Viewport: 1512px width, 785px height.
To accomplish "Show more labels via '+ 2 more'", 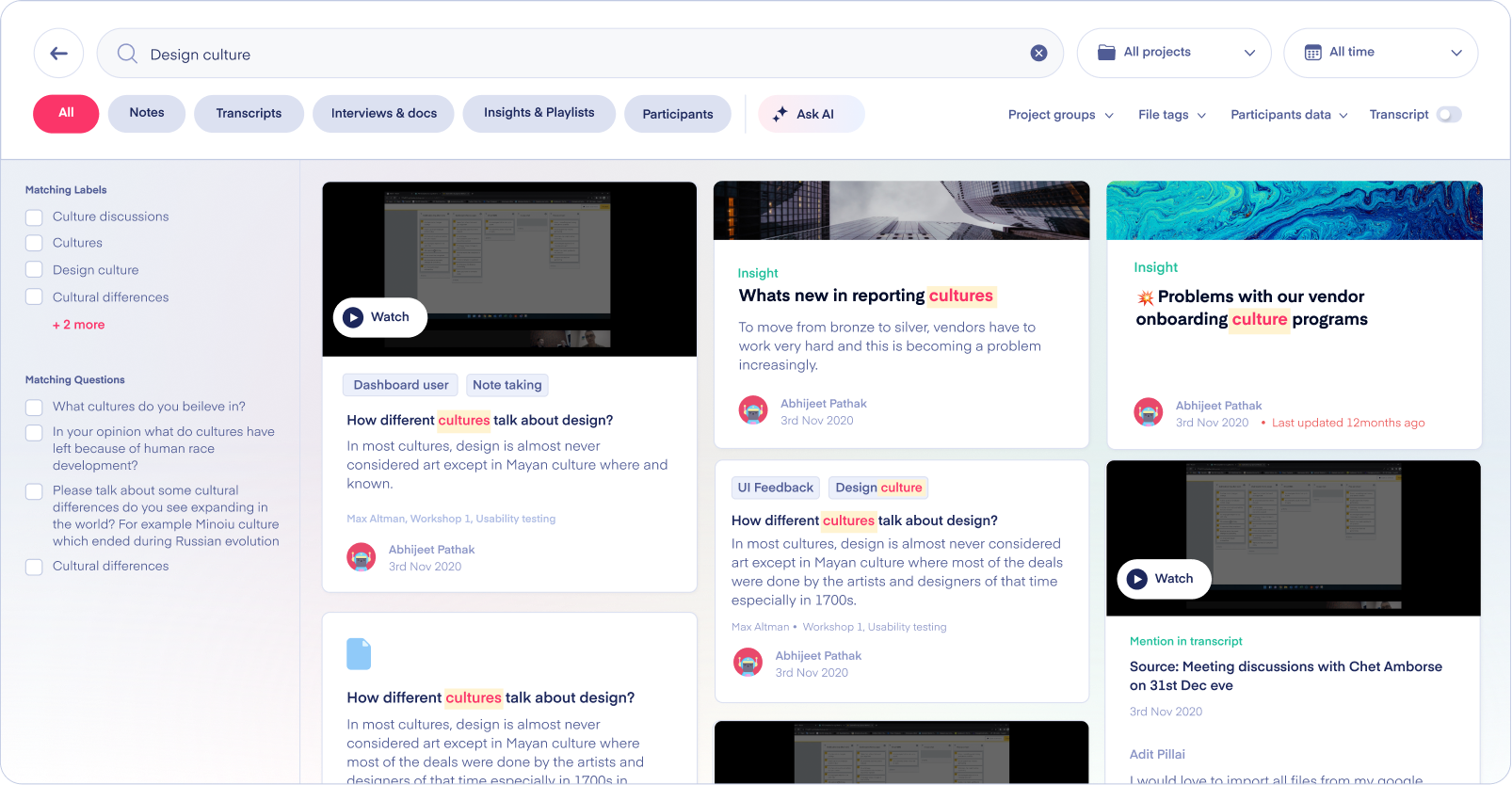I will (x=79, y=325).
